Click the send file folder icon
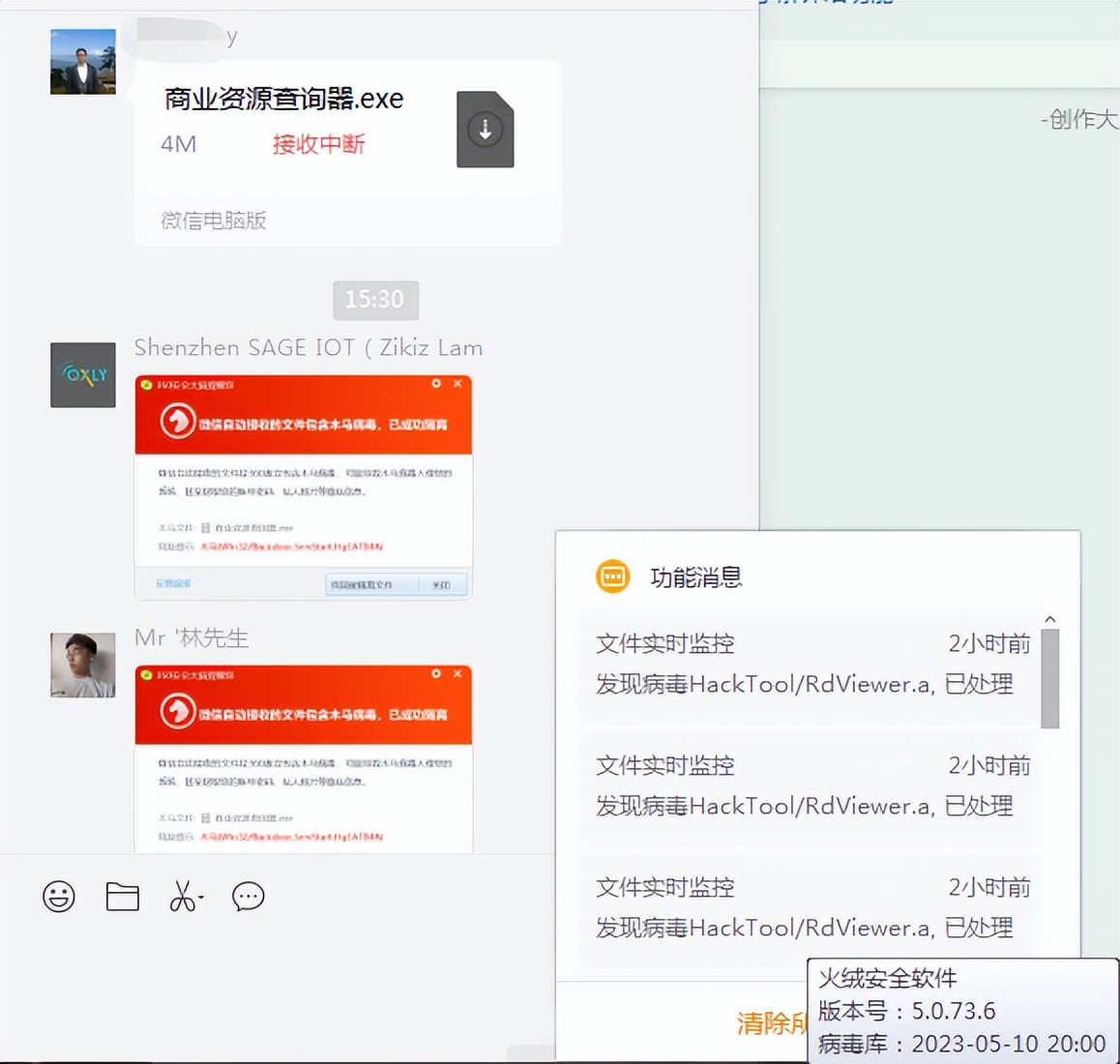 click(x=122, y=897)
